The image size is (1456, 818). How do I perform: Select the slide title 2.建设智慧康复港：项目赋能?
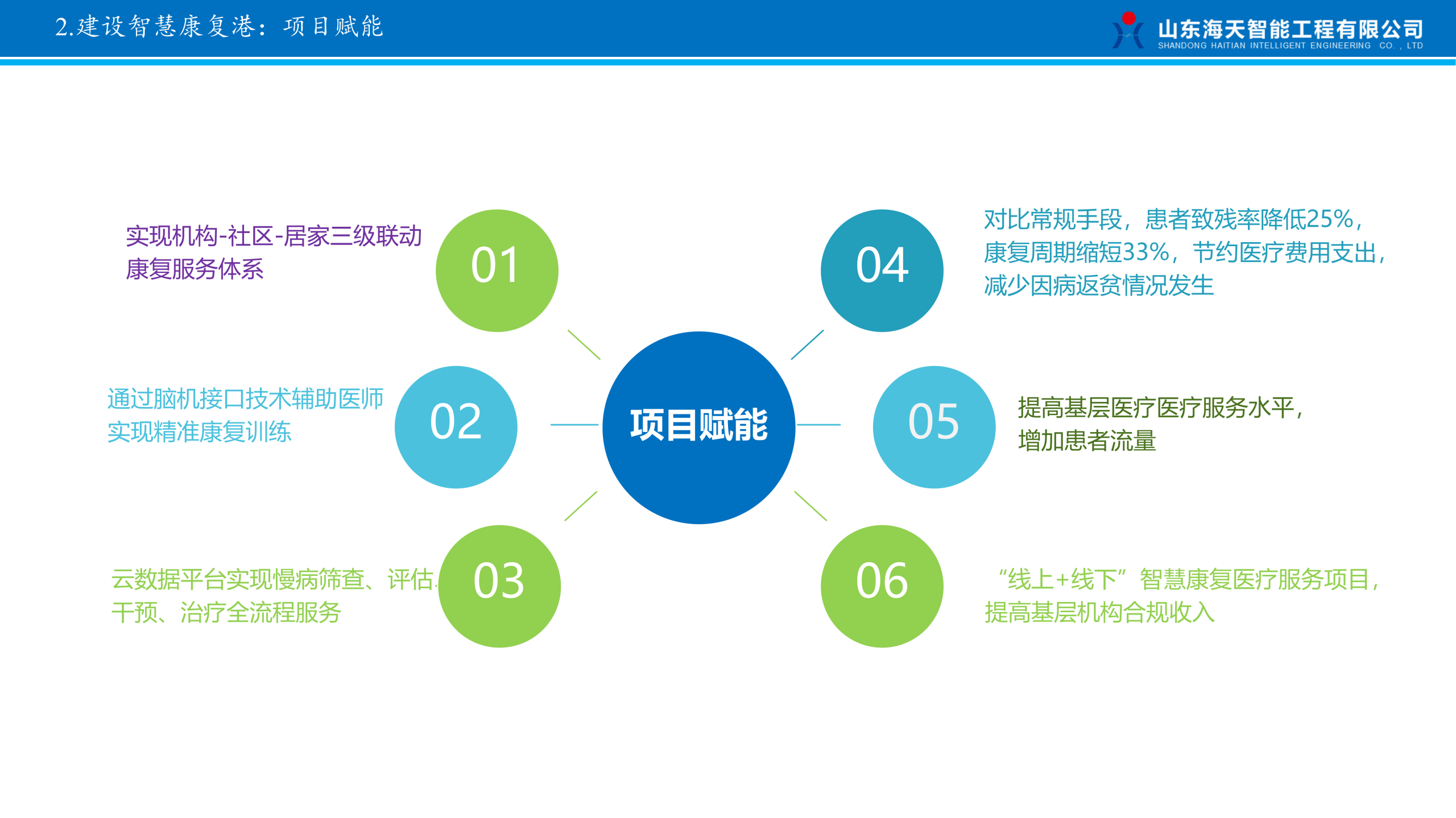pyautogui.click(x=219, y=27)
